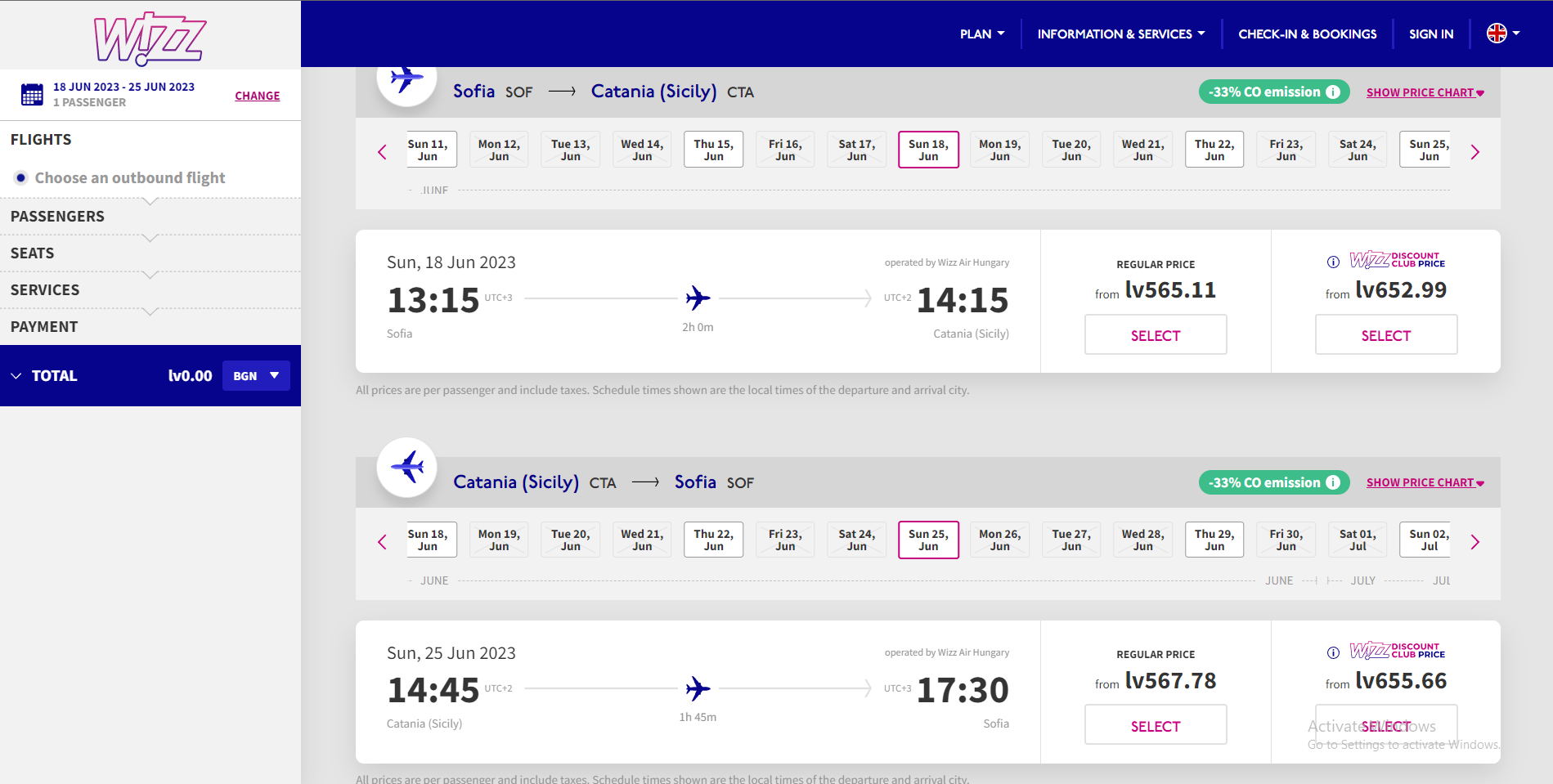Screen dimensions: 1553x784
Task: Show later return dates with right arrow
Action: (1474, 542)
